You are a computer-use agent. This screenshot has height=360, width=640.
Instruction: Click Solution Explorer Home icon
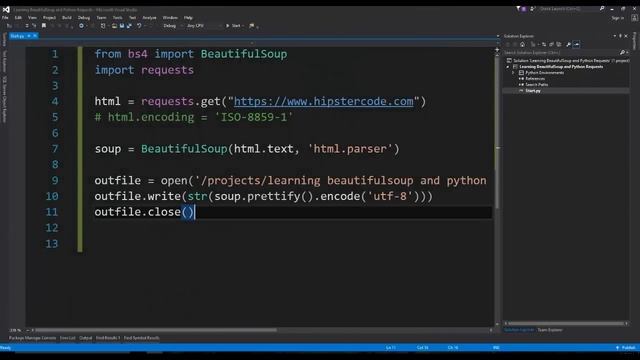tap(522, 44)
